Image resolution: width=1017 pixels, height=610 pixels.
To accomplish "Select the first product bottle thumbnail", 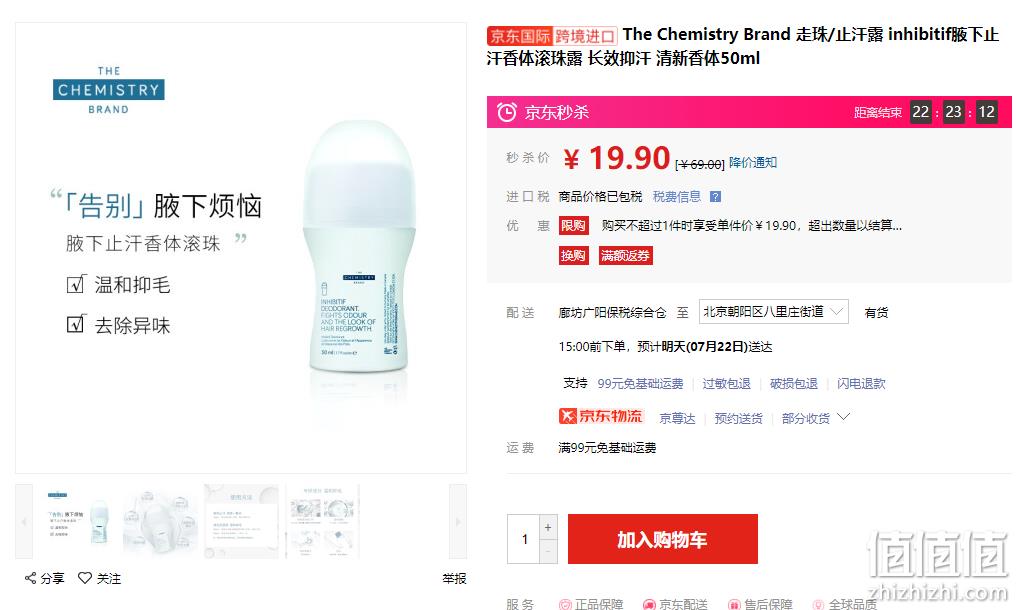I will (77, 521).
